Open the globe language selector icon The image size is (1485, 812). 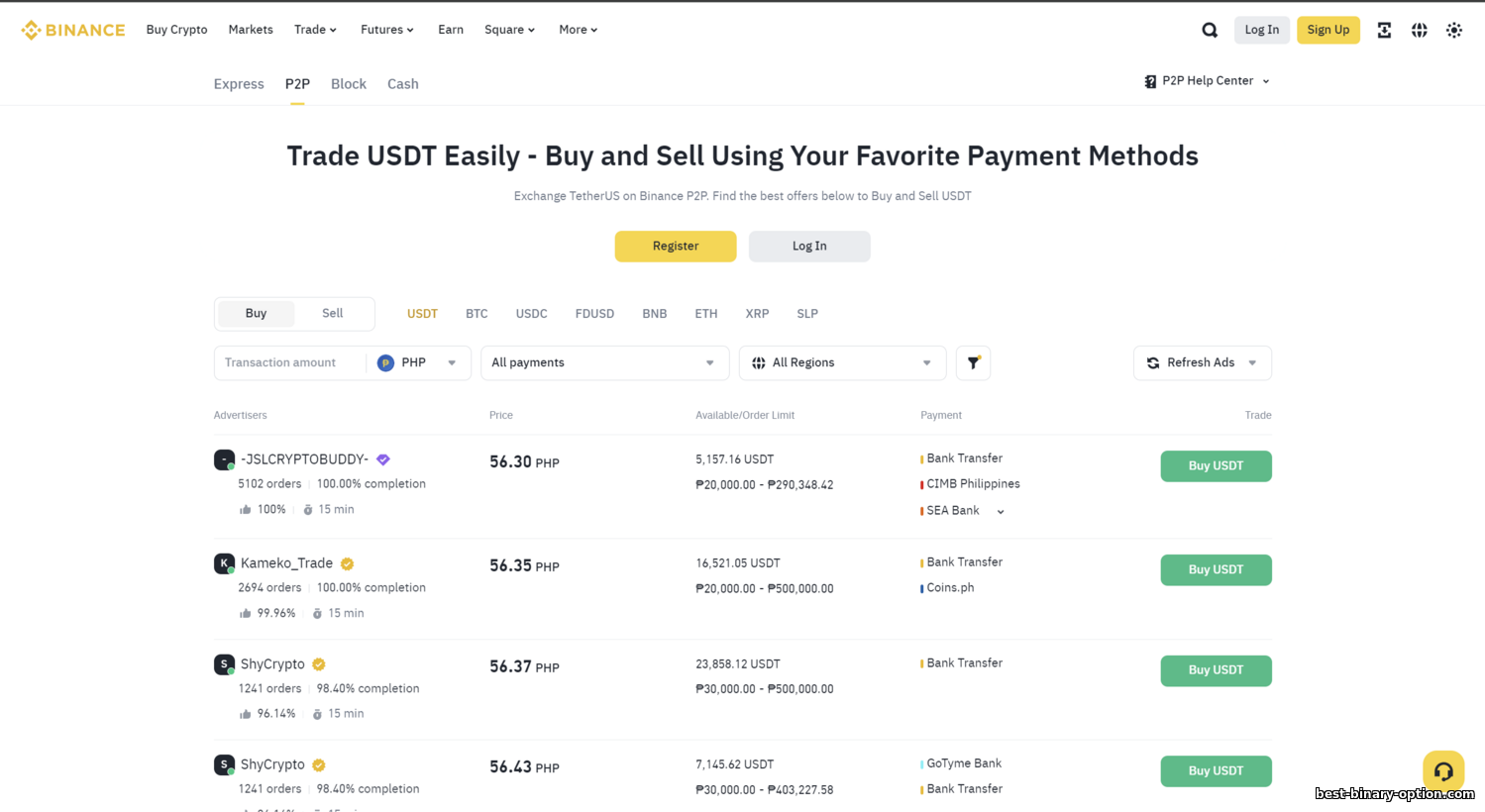tap(1419, 30)
